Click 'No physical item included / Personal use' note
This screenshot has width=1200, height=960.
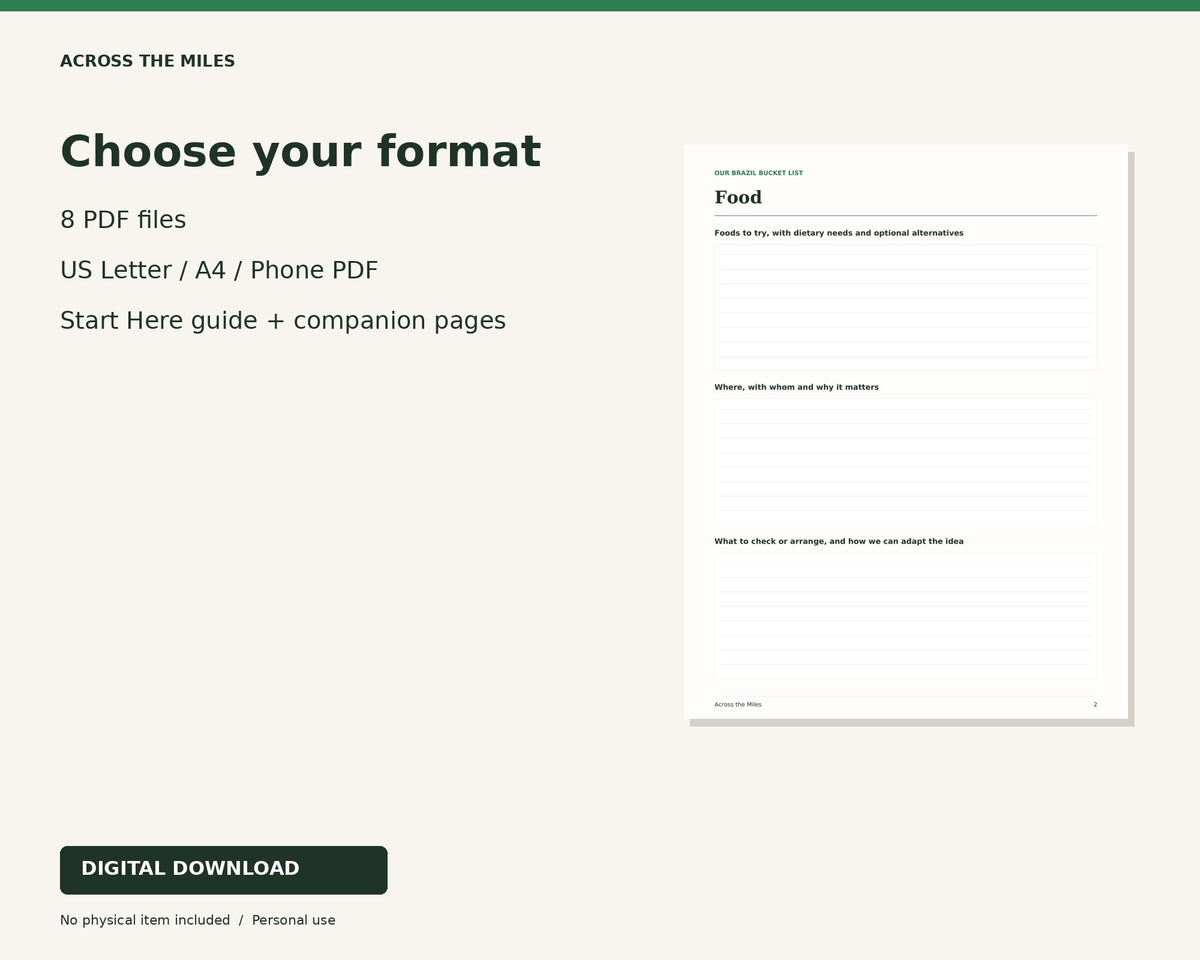point(198,920)
